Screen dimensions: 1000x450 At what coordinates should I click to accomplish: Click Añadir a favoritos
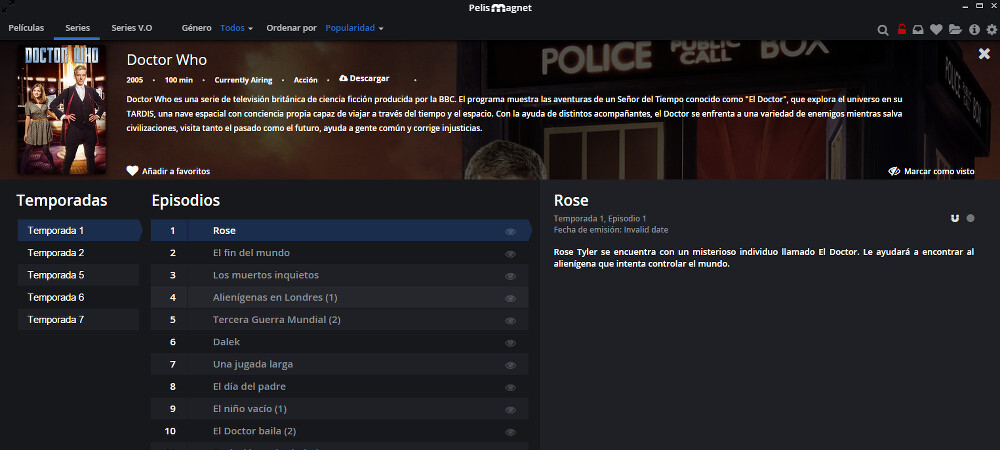pos(168,171)
